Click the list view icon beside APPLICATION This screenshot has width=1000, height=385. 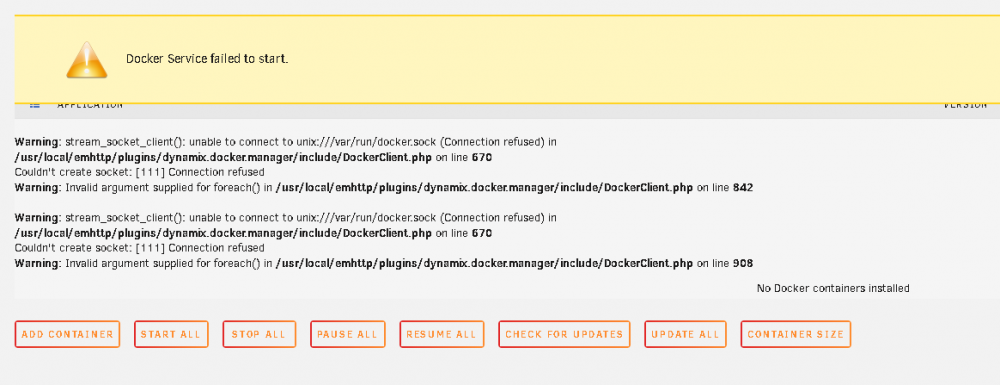click(35, 105)
